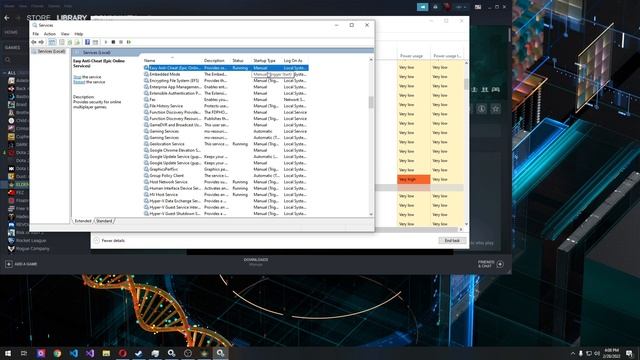Click the down arrow of Services list scrollbar
The width and height of the screenshot is (640, 360).
click(x=371, y=214)
